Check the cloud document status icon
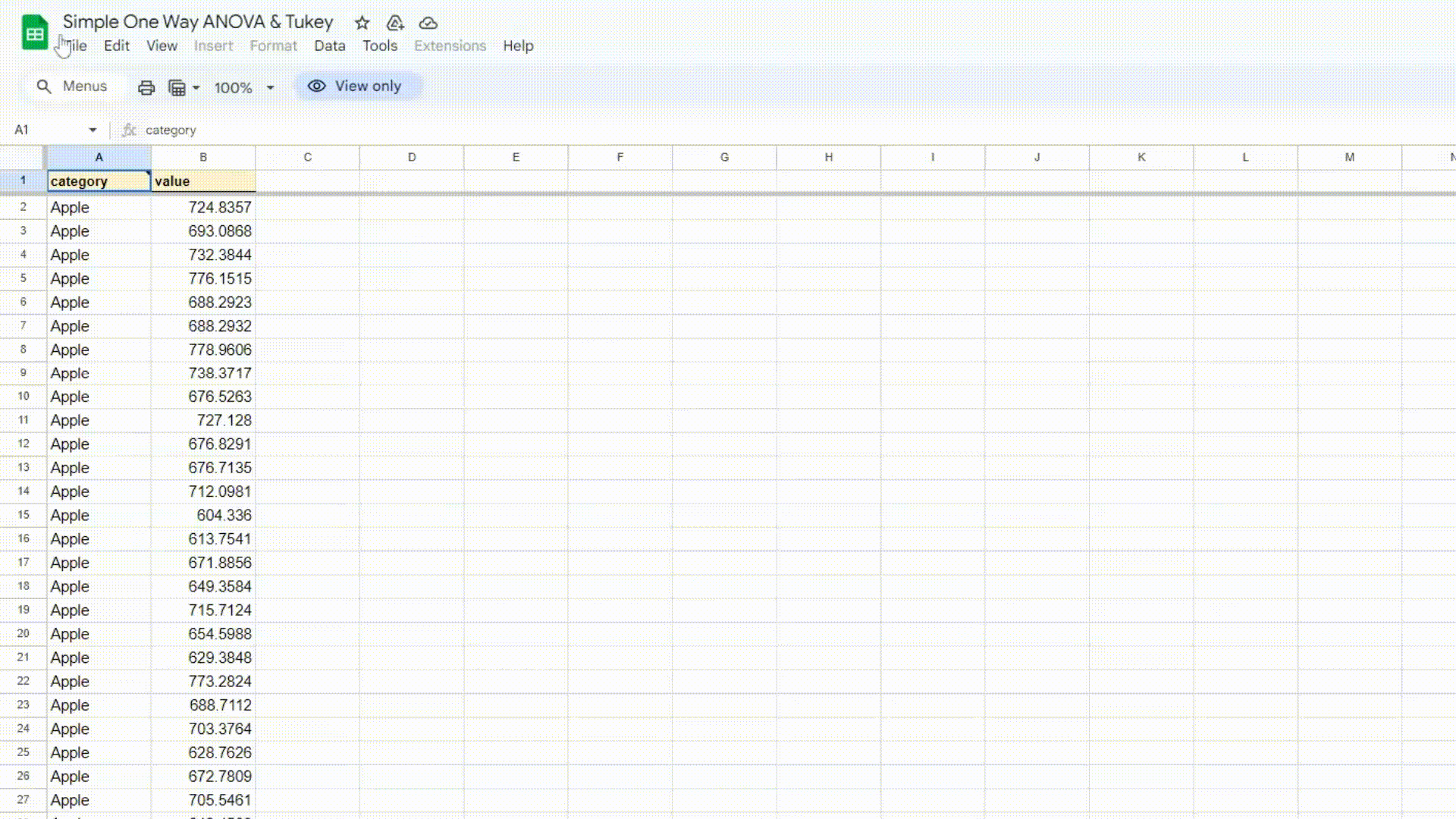1456x819 pixels. pyautogui.click(x=428, y=23)
